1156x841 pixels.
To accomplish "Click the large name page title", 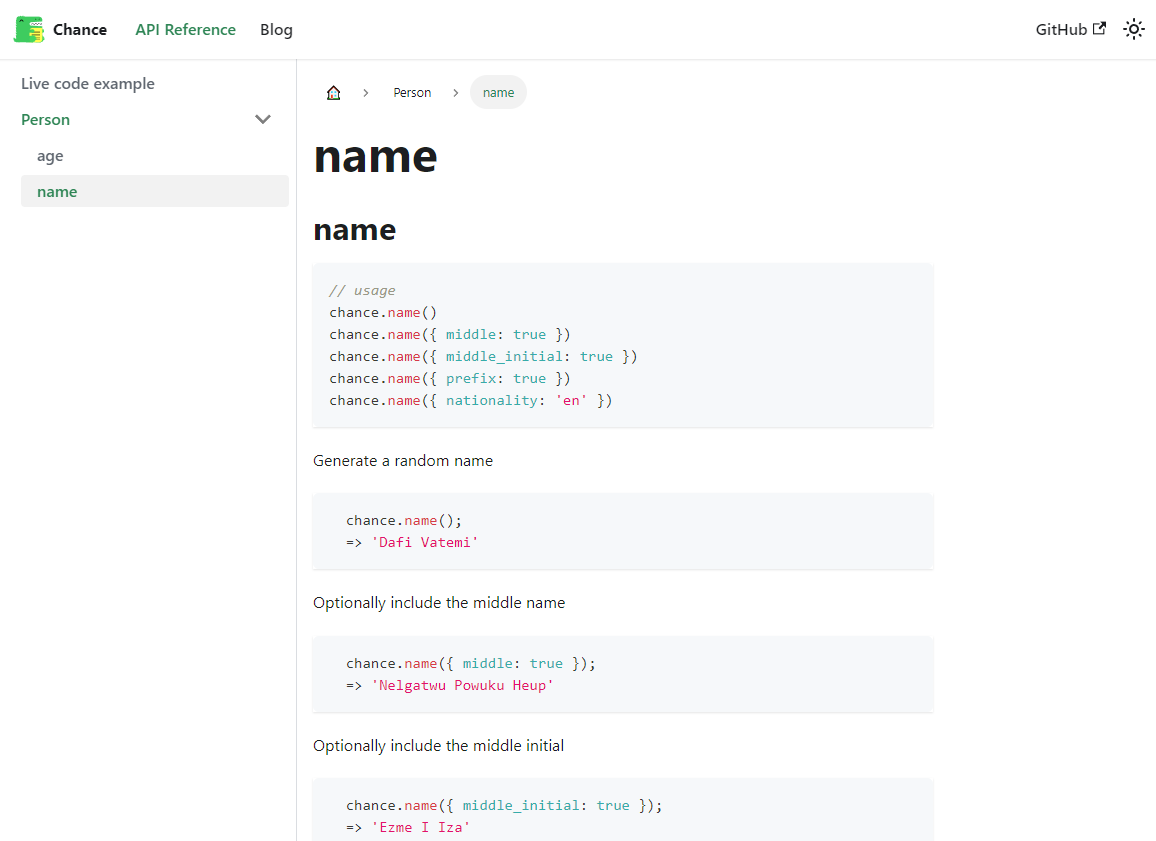I will (x=375, y=156).
